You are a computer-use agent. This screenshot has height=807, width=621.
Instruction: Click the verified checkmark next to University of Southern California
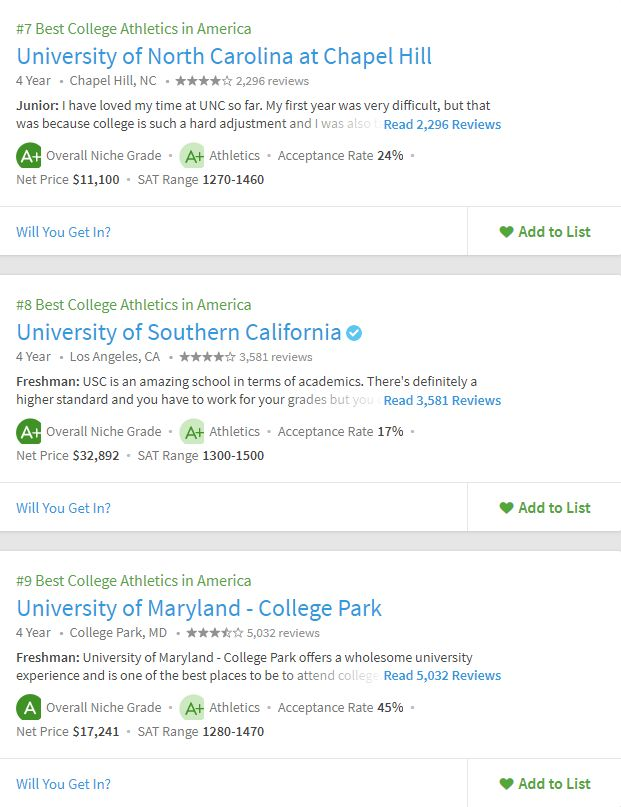click(354, 333)
